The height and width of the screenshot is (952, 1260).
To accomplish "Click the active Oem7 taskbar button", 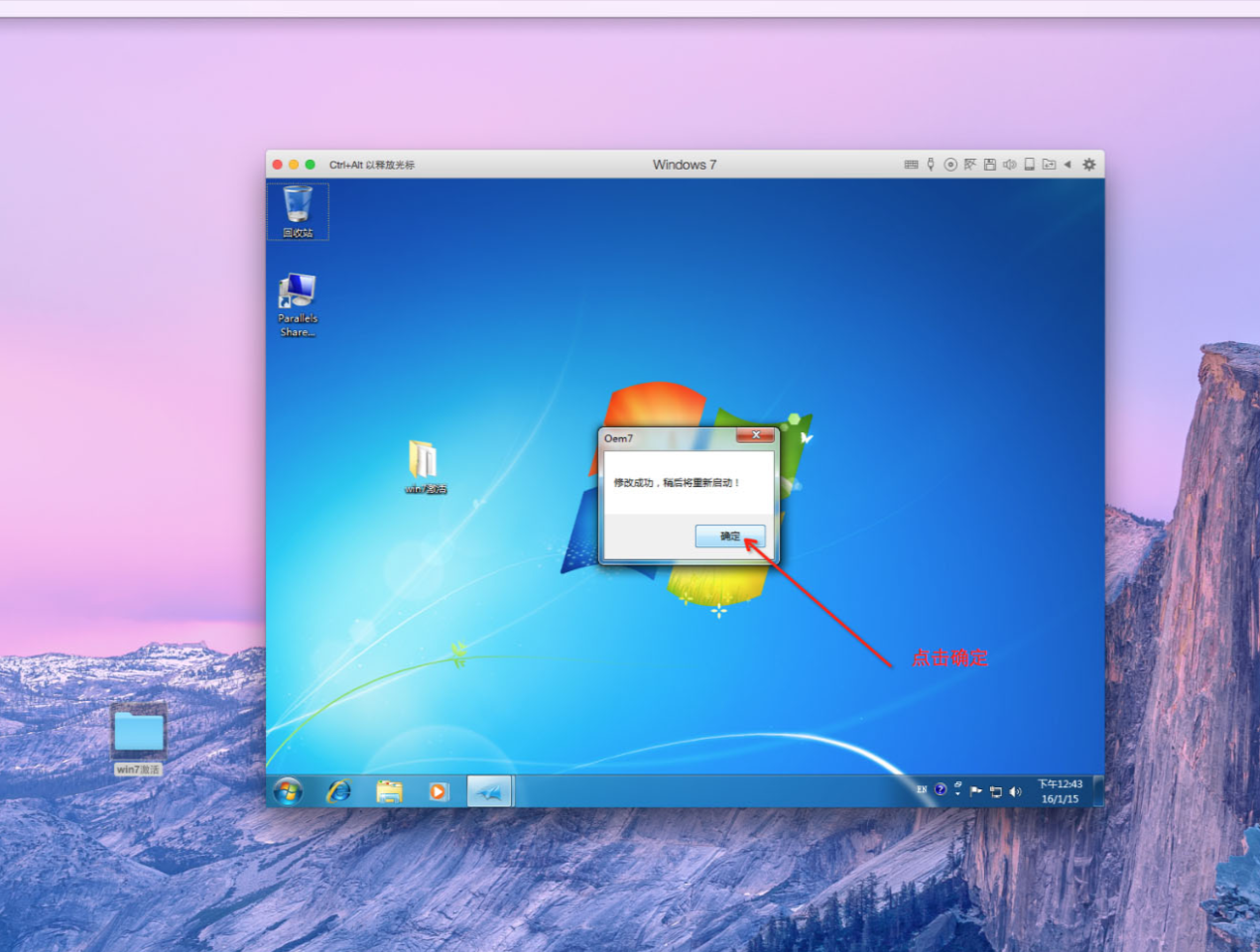I will (489, 791).
